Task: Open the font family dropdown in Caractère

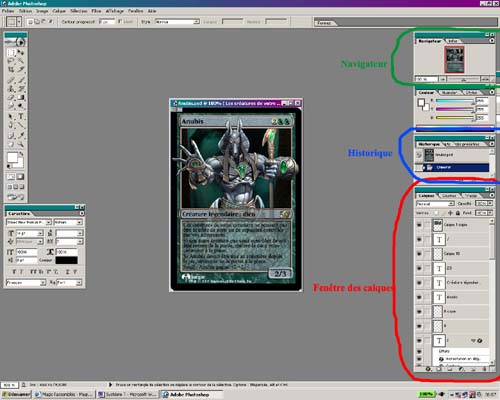Action: [48, 222]
